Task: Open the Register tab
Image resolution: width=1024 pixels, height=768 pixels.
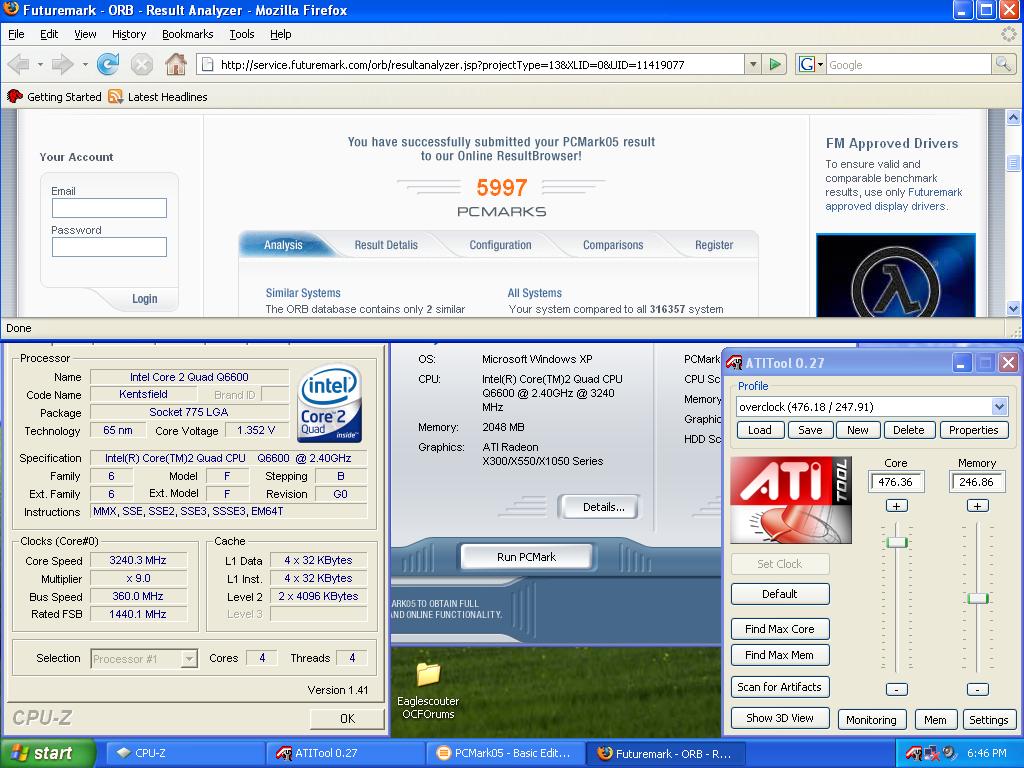Action: pyautogui.click(x=714, y=245)
